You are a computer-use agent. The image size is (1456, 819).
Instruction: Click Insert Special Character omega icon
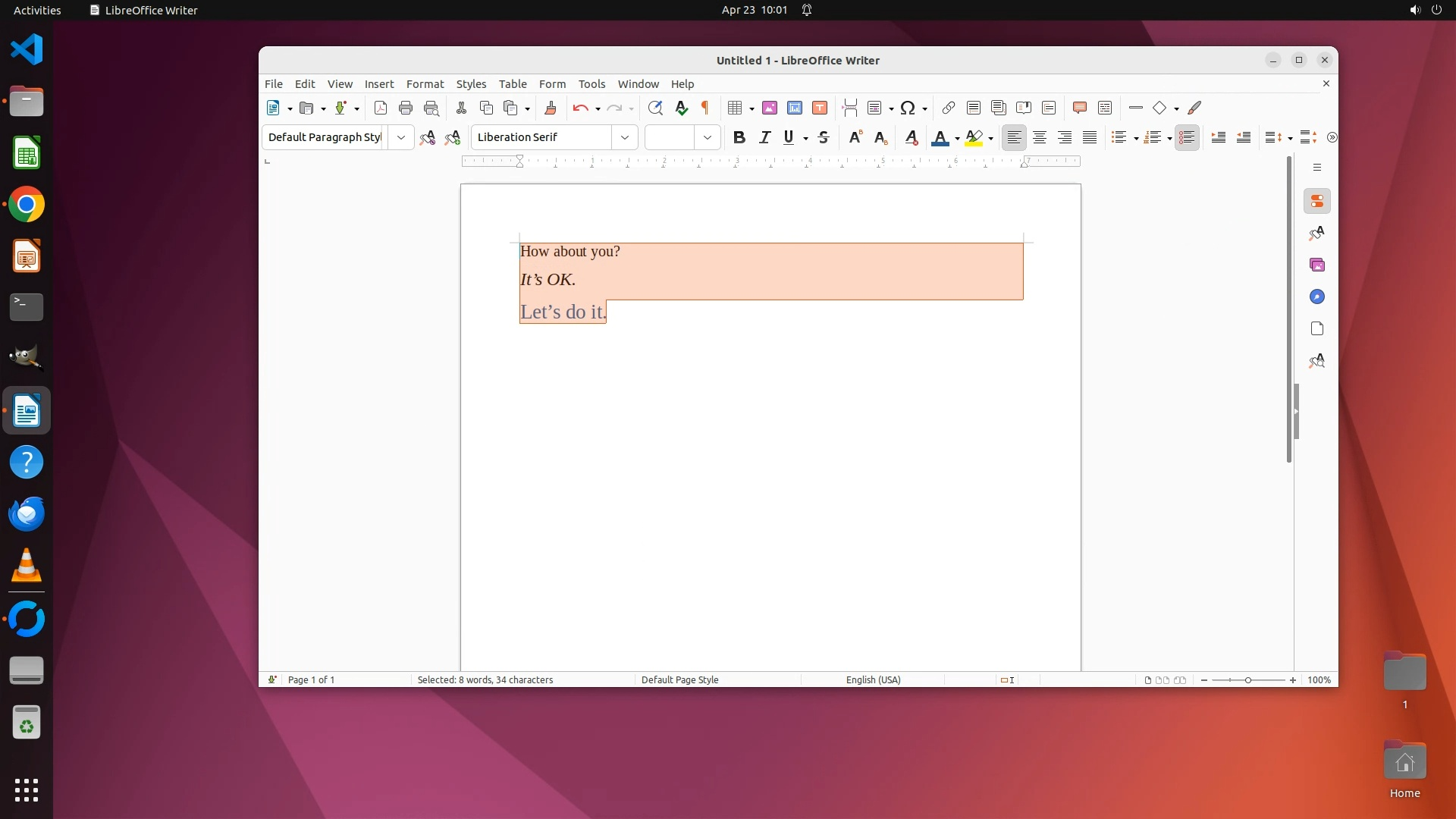[x=907, y=108]
